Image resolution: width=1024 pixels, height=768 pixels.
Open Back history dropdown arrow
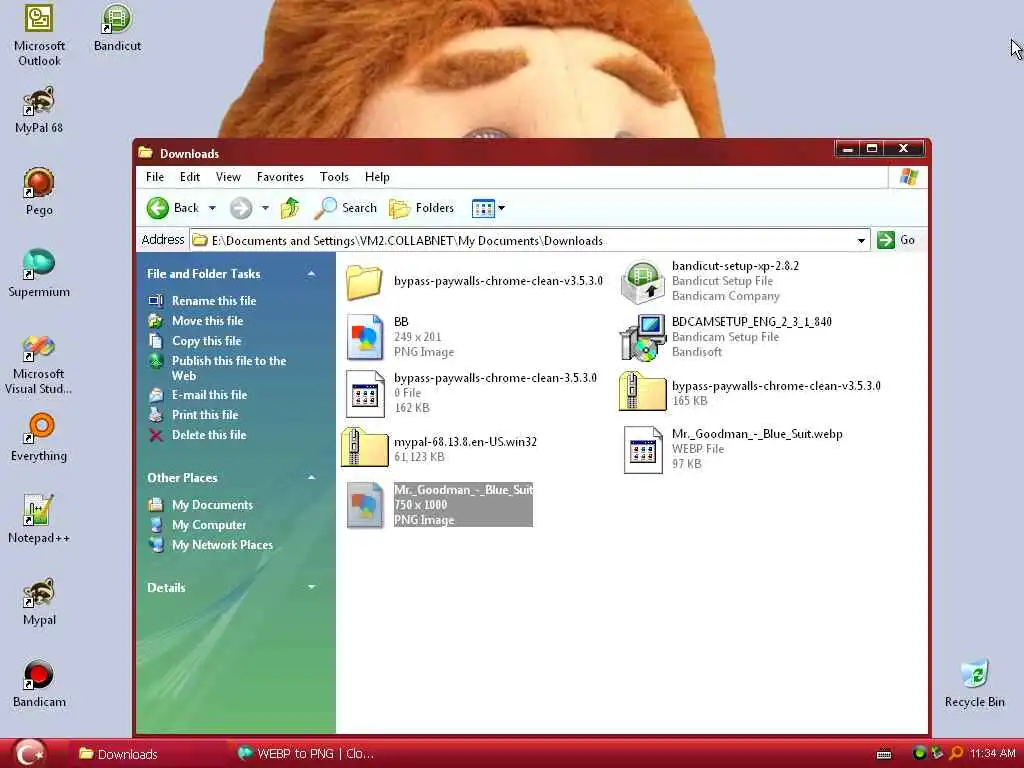[212, 208]
